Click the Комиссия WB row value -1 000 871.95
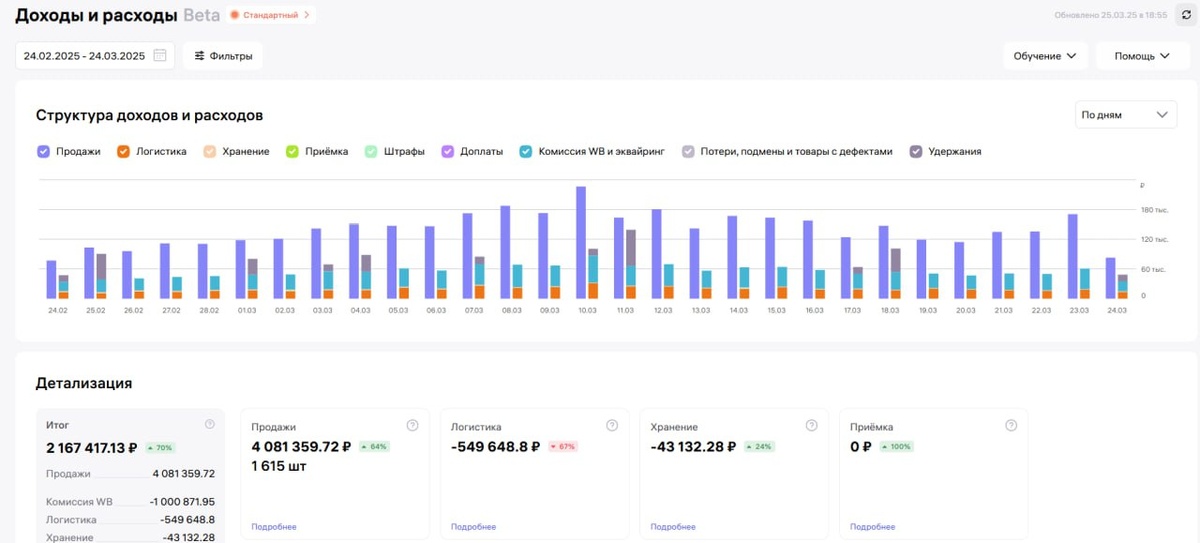The height and width of the screenshot is (543, 1200). [x=182, y=502]
